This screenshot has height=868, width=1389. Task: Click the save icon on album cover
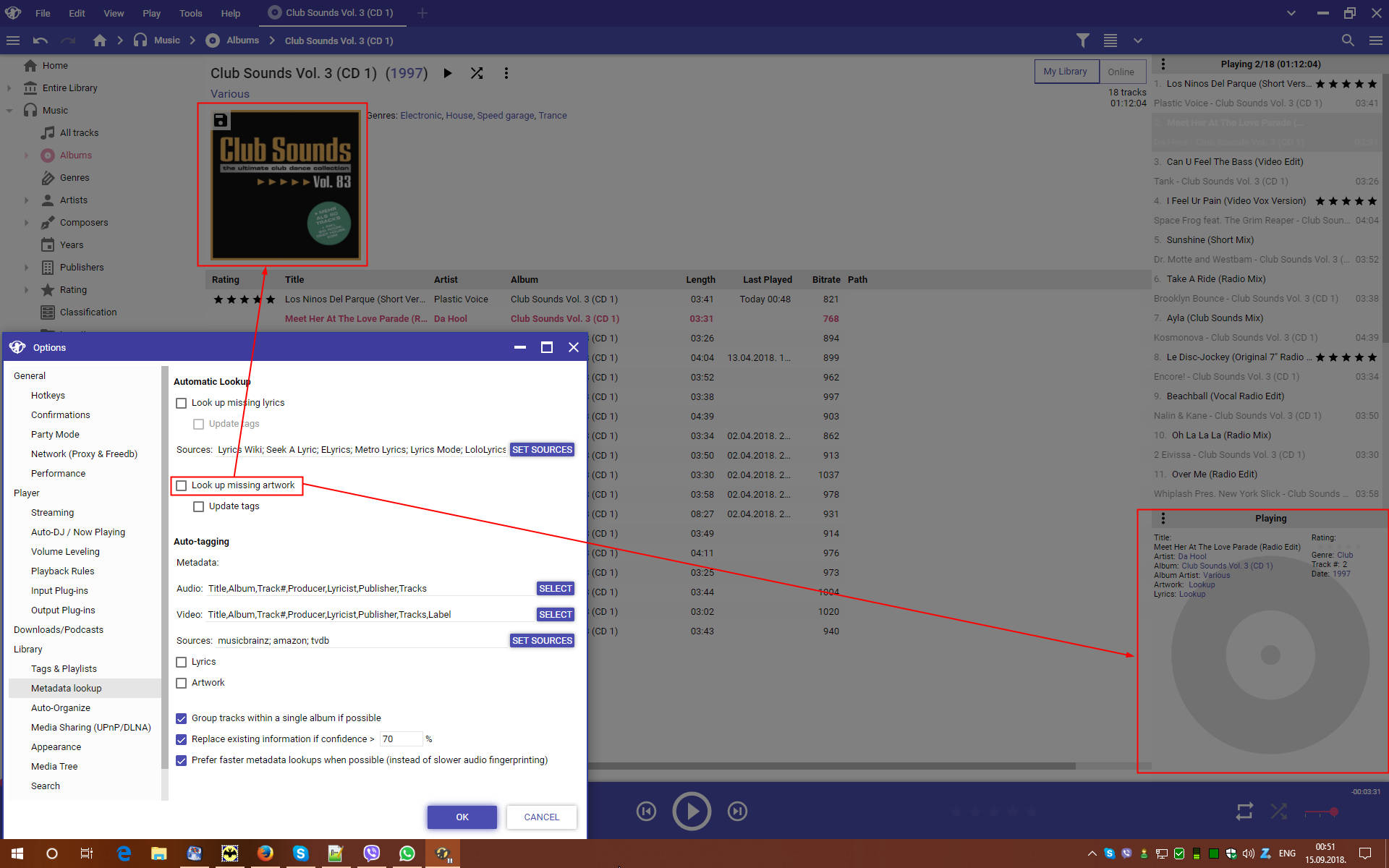pos(221,120)
